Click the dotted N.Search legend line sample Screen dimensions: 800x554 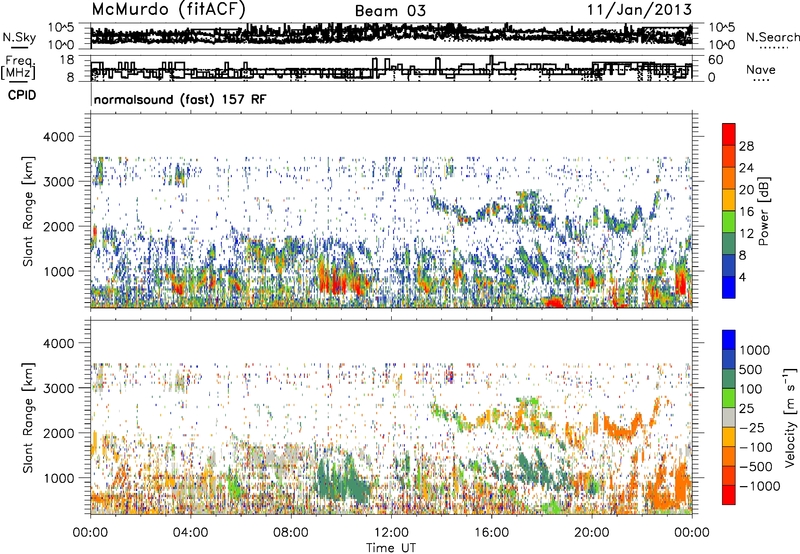click(x=774, y=48)
